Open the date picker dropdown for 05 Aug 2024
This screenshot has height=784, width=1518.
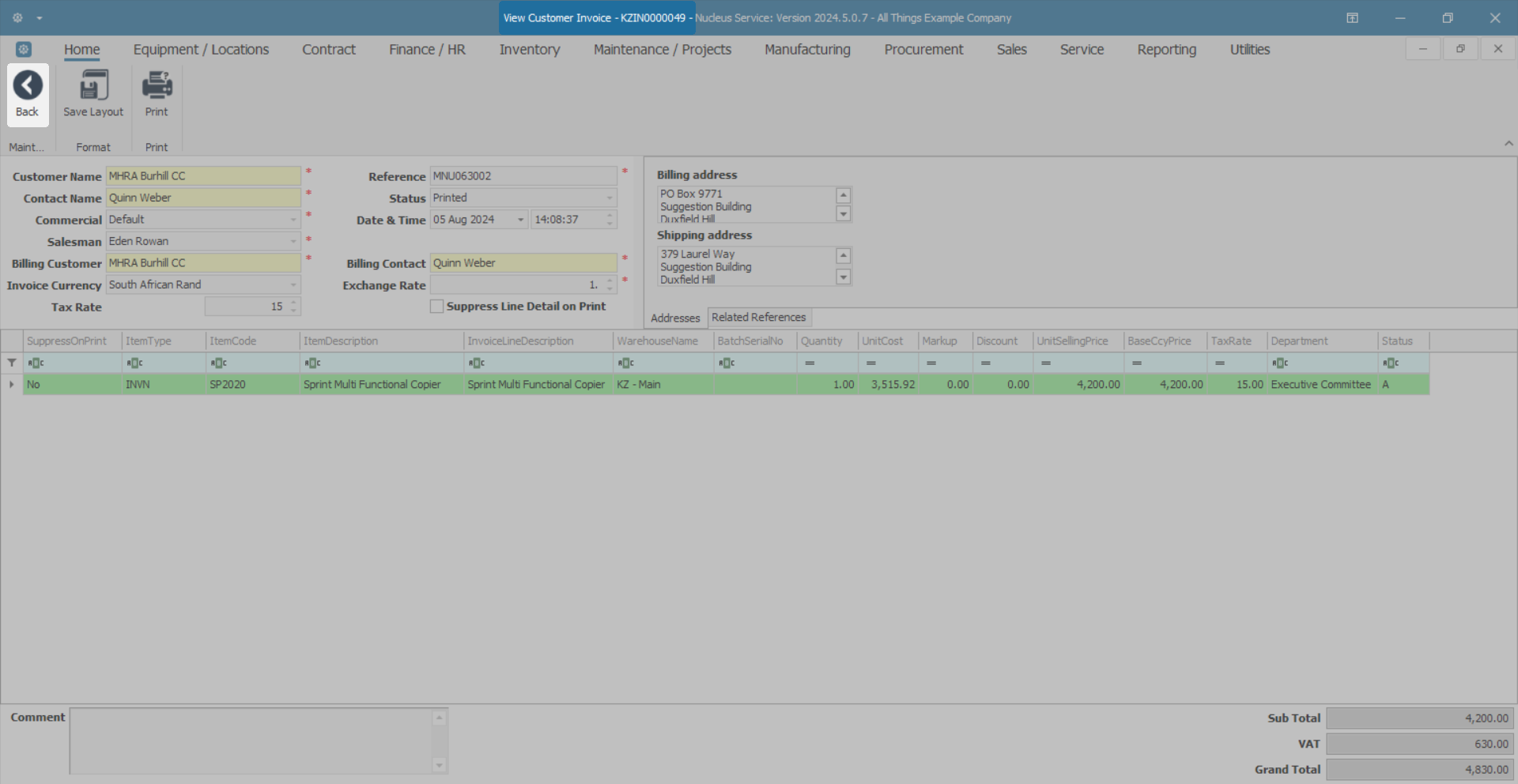(520, 220)
